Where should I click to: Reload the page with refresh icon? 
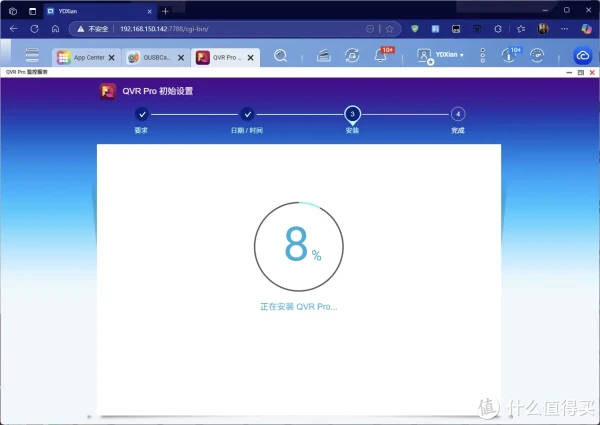34,29
